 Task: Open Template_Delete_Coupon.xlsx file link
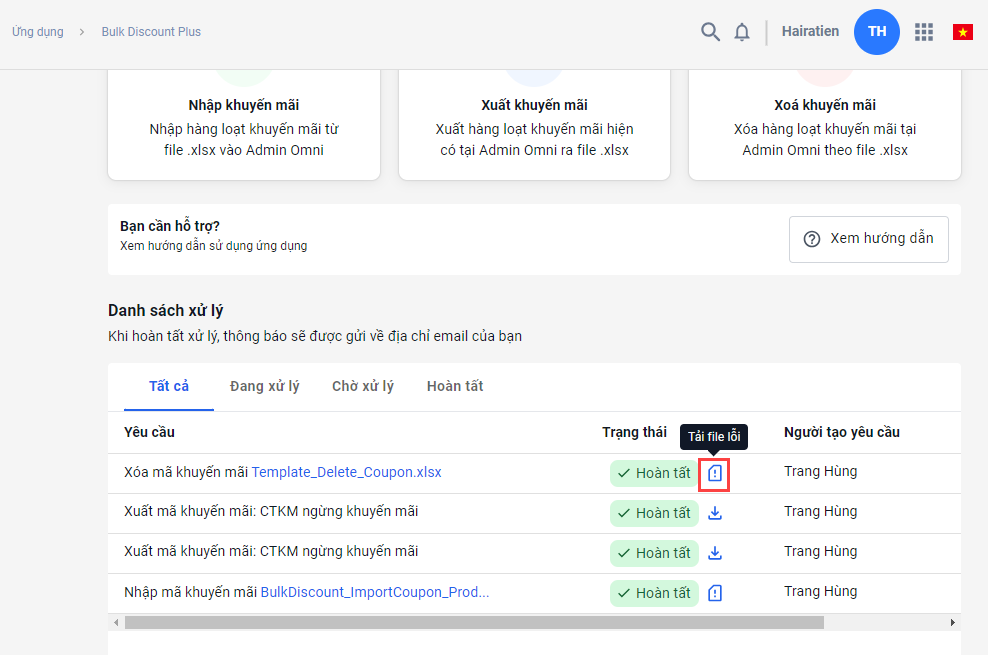[x=346, y=472]
